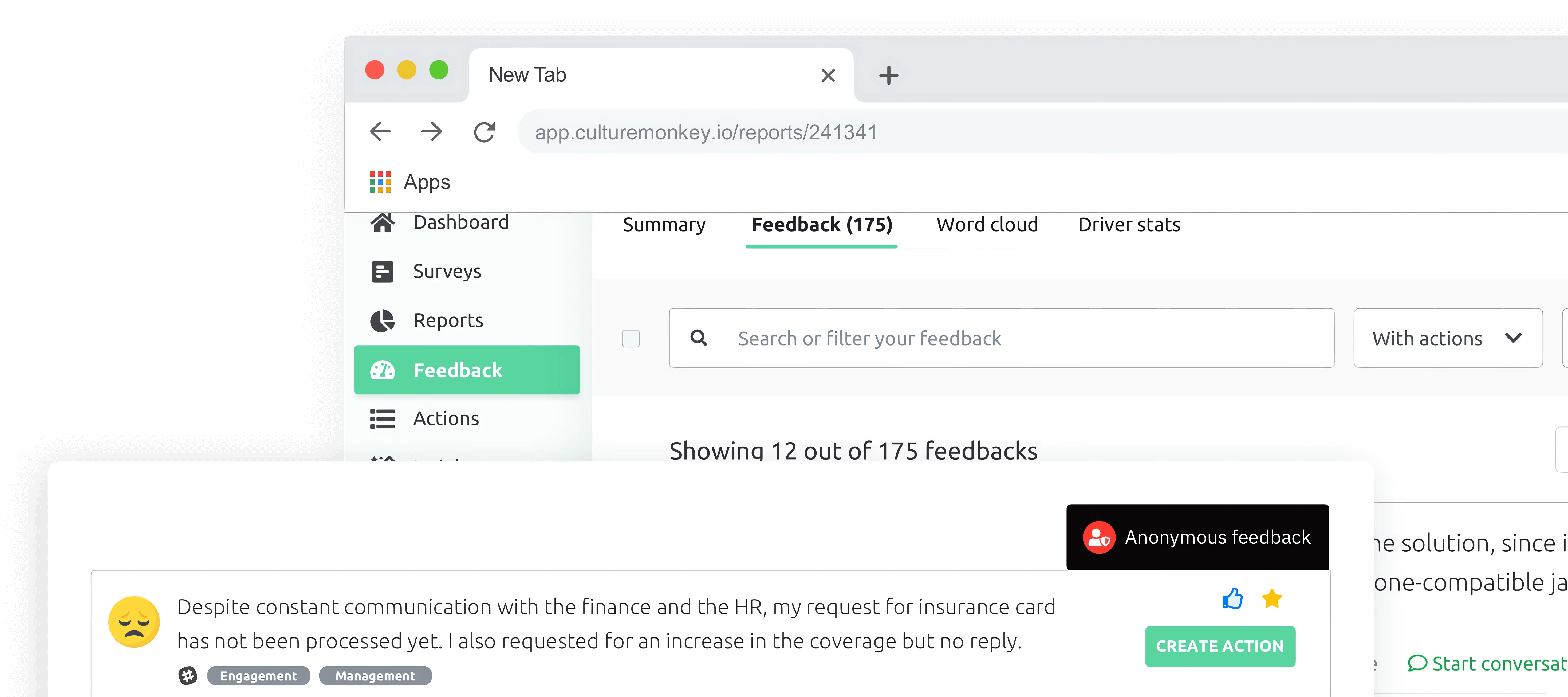Select the Dashboard icon in the sidebar
The width and height of the screenshot is (1568, 697).
(x=382, y=222)
